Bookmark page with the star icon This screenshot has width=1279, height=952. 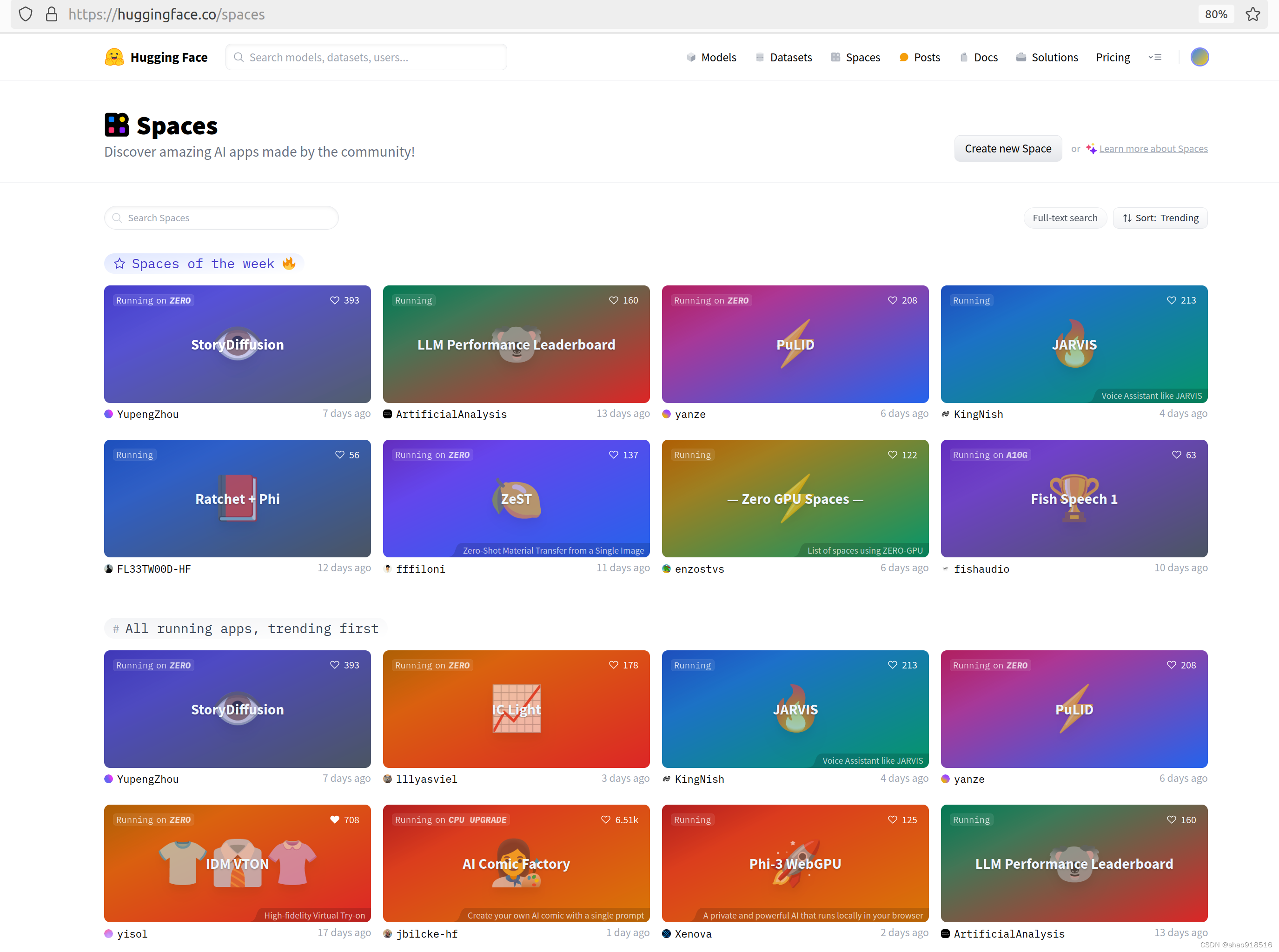click(x=1252, y=14)
